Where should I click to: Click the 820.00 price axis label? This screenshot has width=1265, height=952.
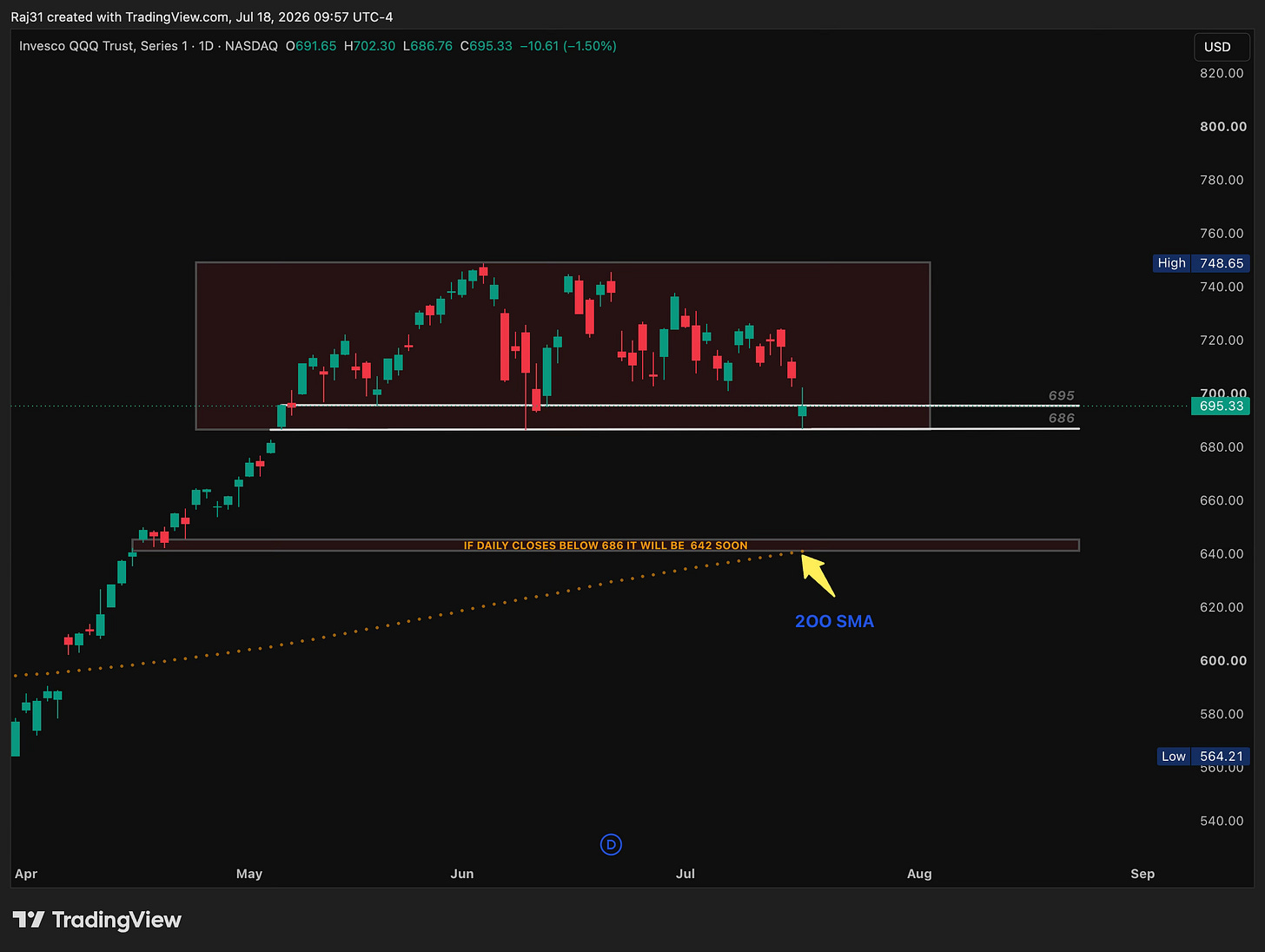pos(1222,73)
